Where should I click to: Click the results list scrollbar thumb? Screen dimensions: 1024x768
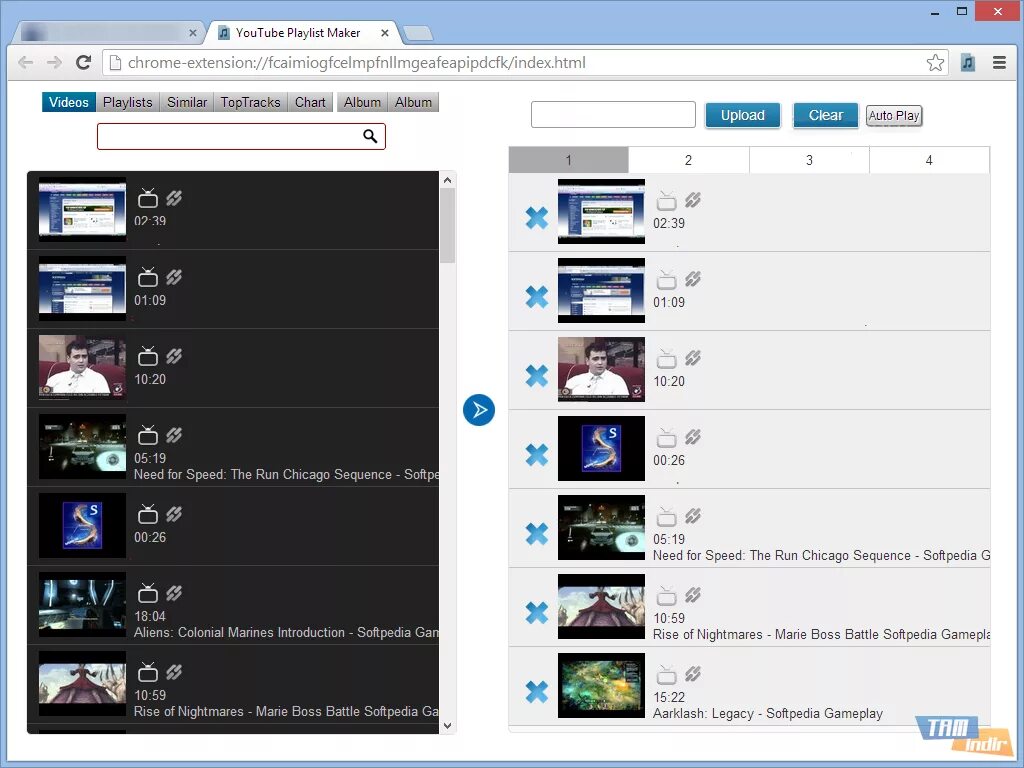[x=447, y=225]
